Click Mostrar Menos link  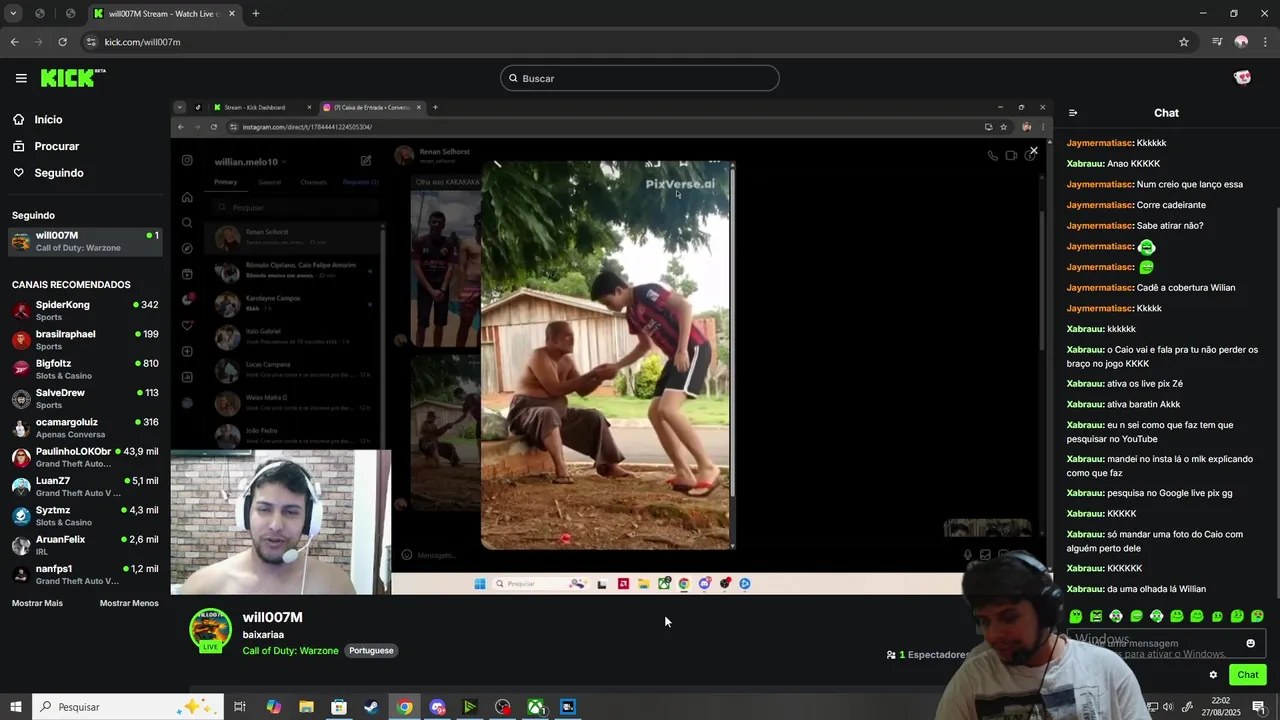click(129, 603)
